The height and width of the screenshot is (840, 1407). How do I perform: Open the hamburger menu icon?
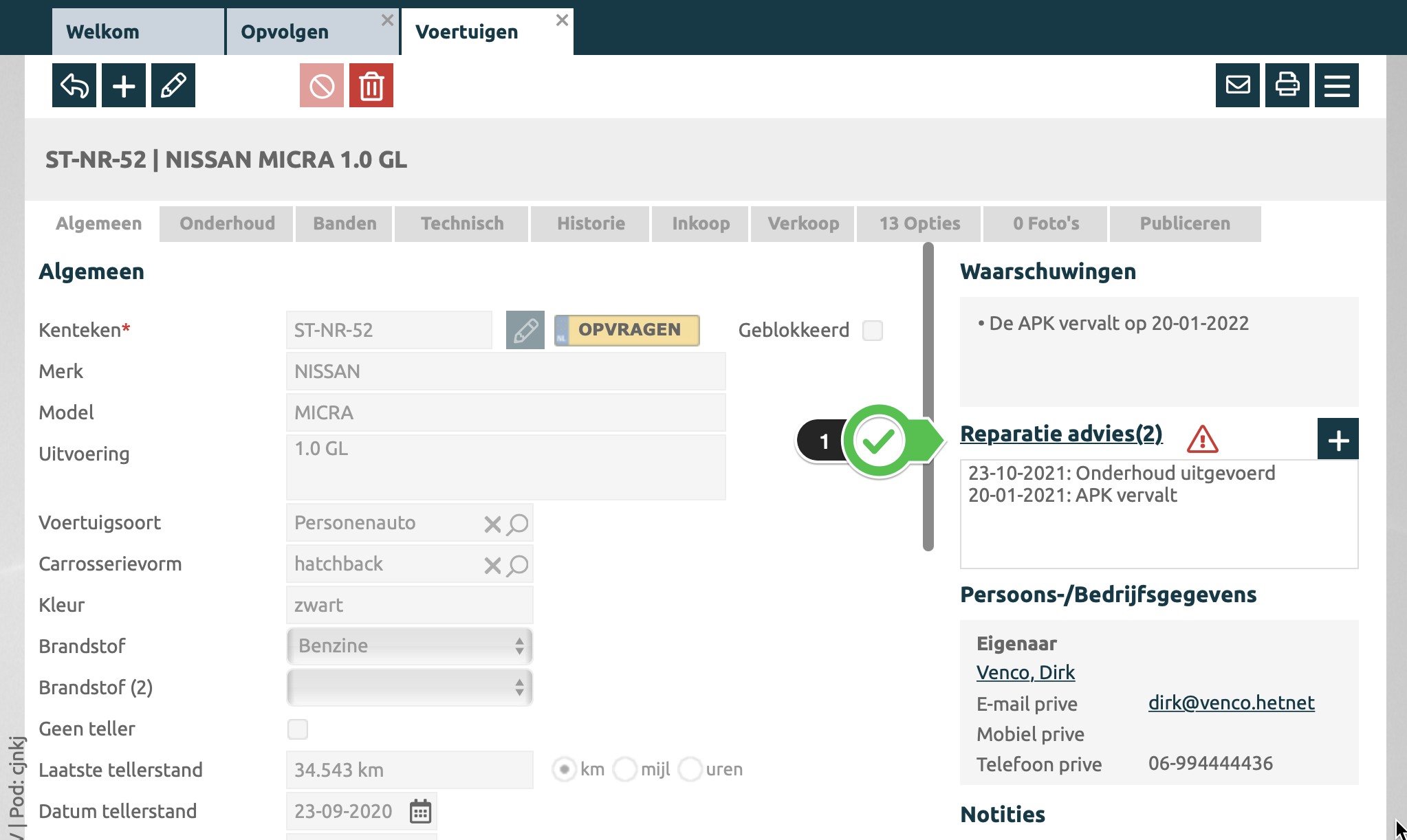pos(1337,86)
